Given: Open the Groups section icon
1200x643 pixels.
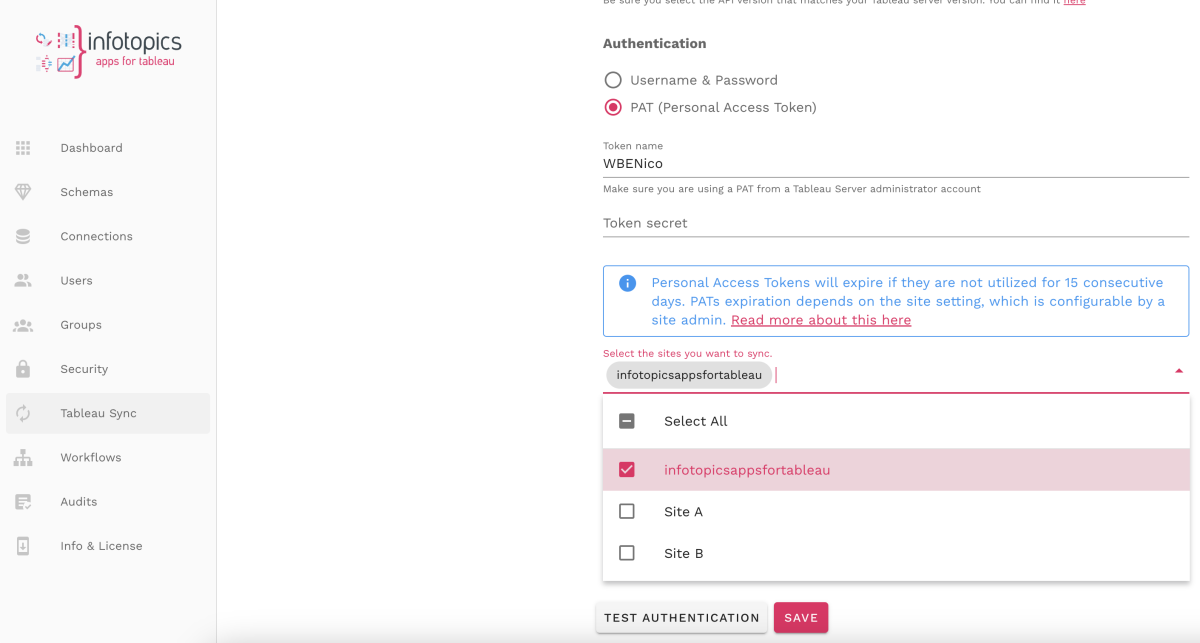Looking at the screenshot, I should tap(22, 324).
